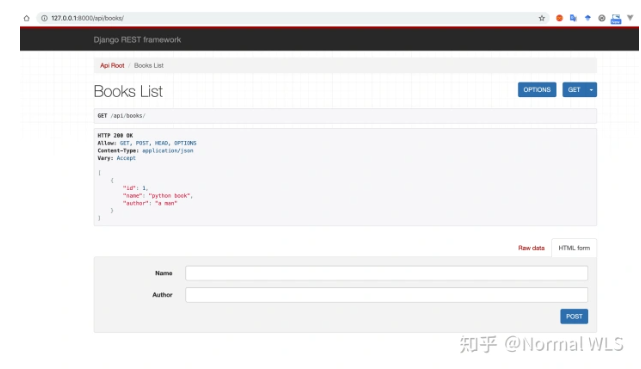Bookmark this page with the star icon

[x=542, y=18]
